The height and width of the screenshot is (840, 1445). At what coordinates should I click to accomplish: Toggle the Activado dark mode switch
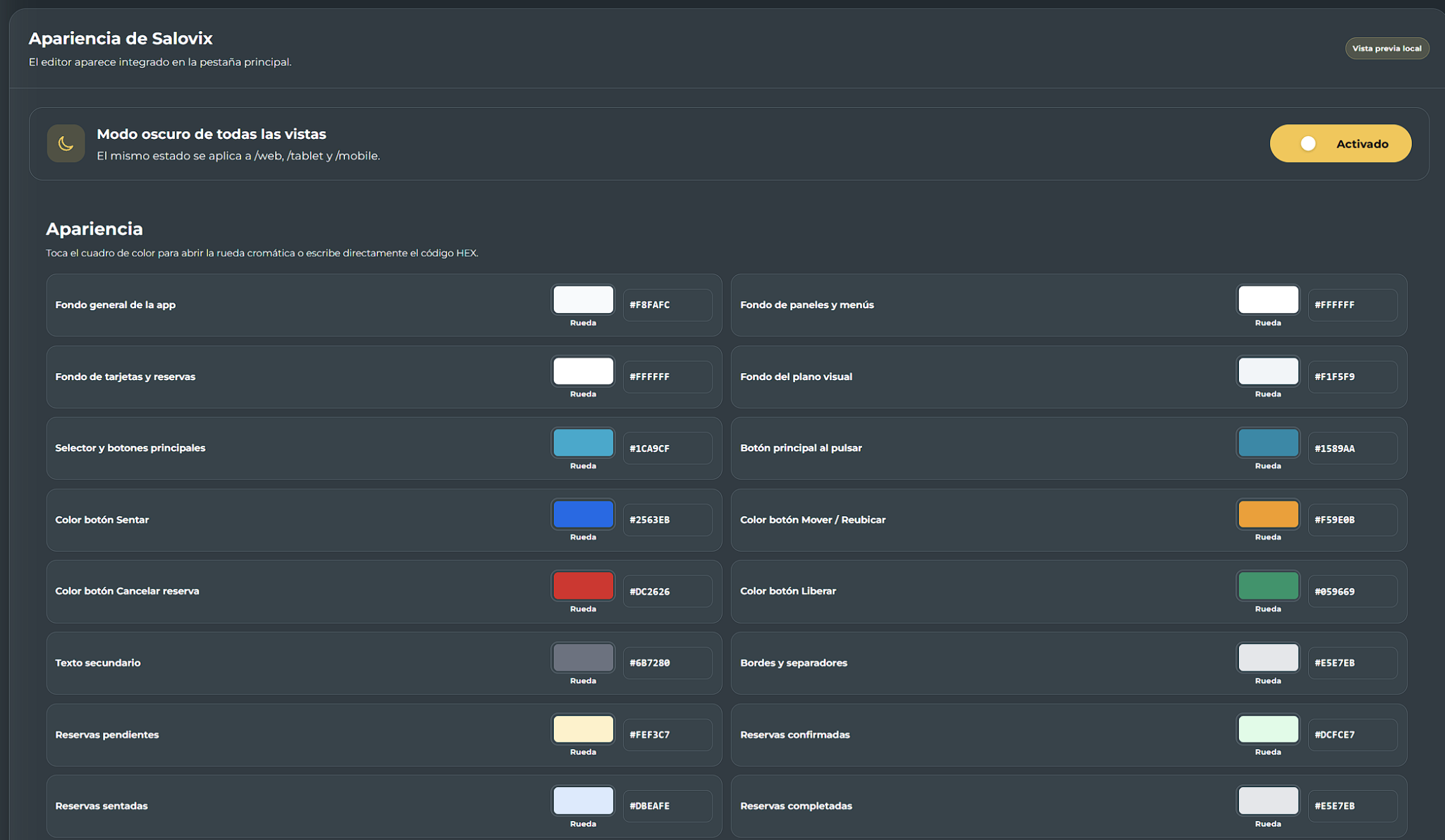click(x=1340, y=143)
